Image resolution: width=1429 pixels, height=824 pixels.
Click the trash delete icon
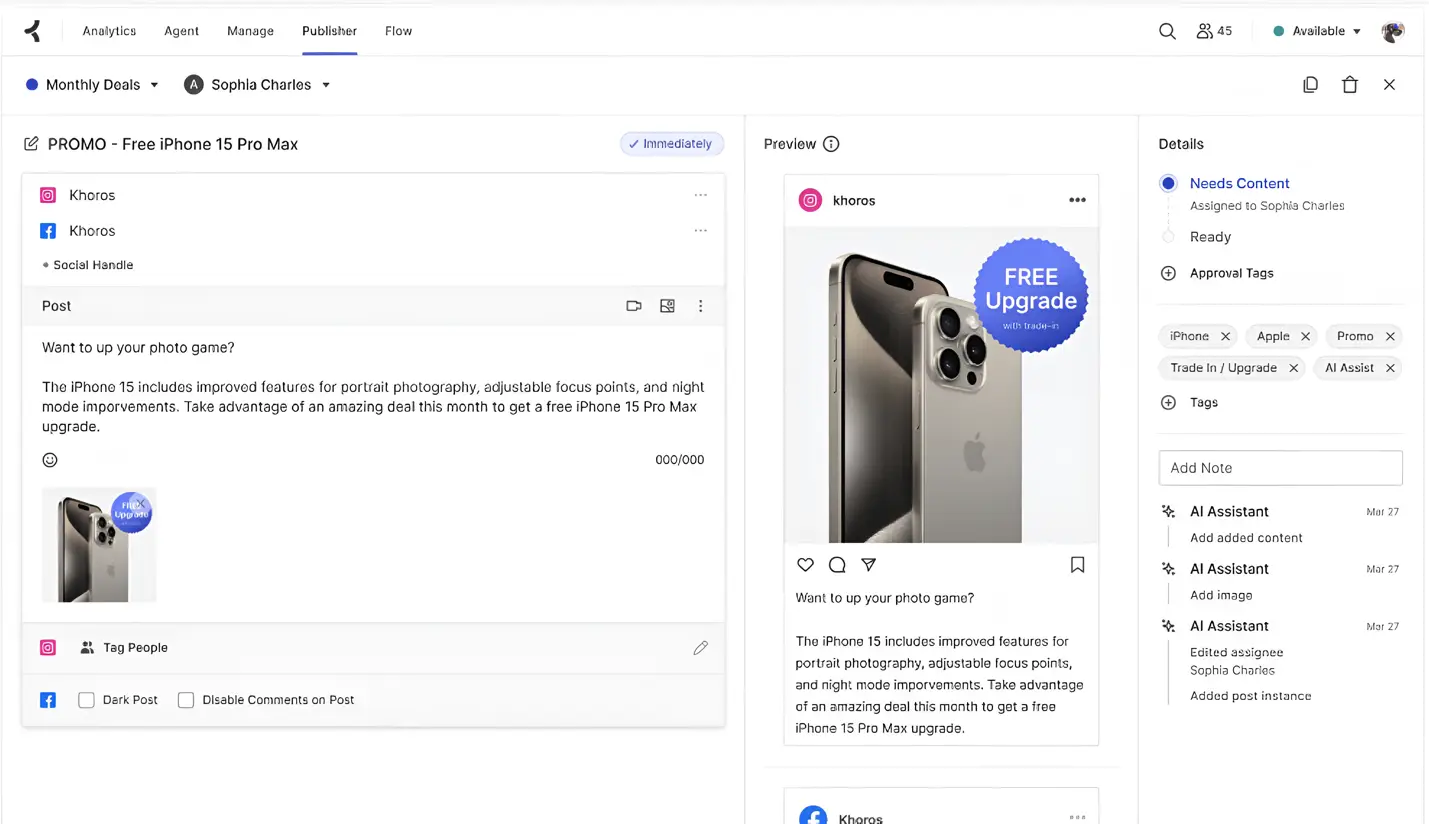click(x=1350, y=85)
